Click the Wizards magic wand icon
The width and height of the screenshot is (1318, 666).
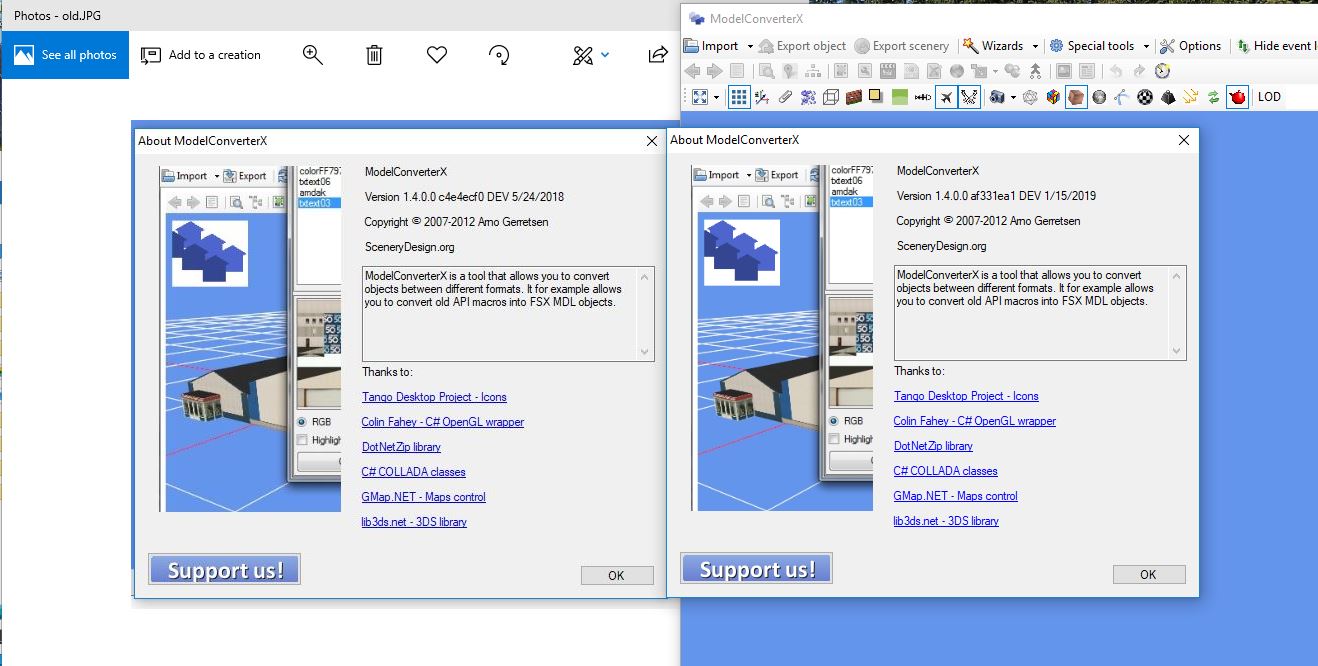coord(970,46)
